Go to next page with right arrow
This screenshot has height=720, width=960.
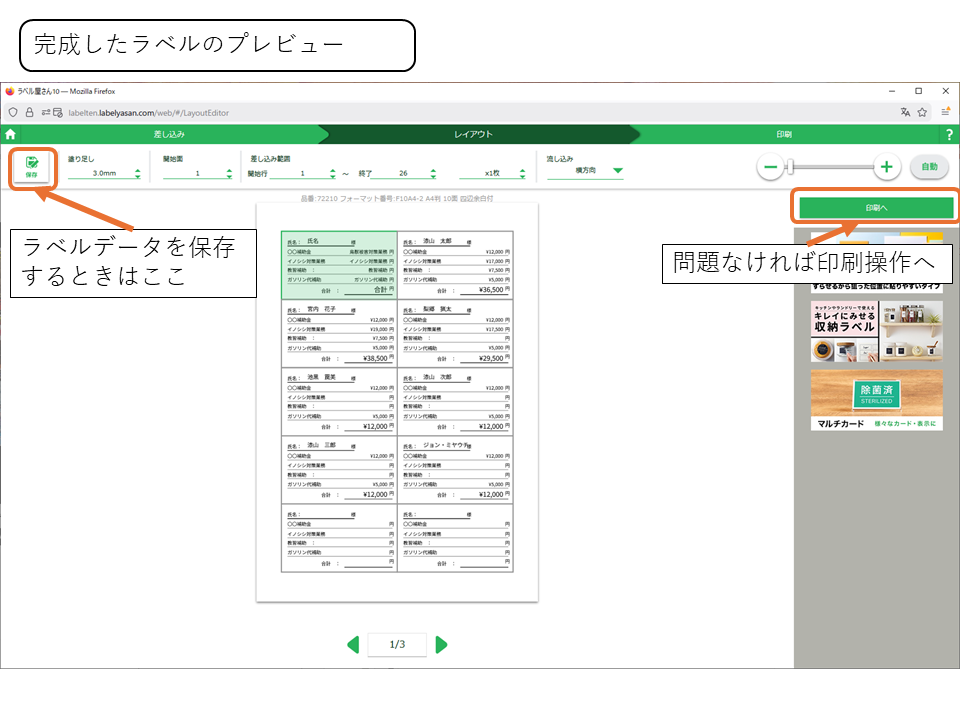click(x=442, y=645)
